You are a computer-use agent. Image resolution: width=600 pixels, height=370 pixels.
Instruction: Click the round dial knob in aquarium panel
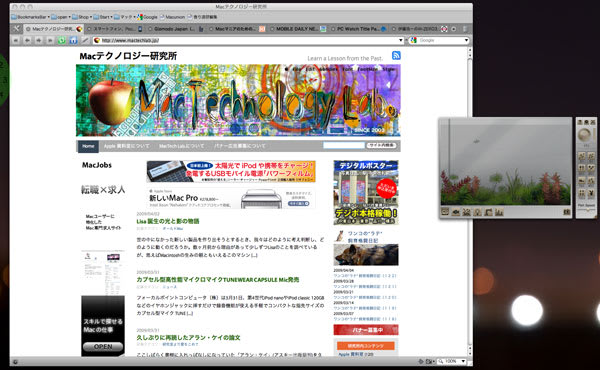click(584, 135)
